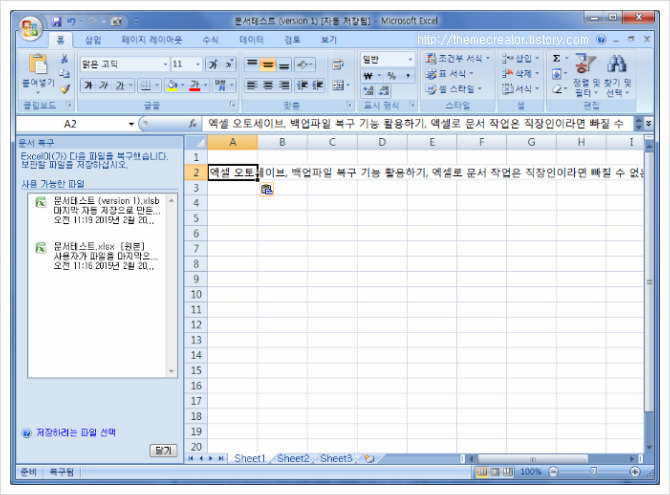Image resolution: width=670 pixels, height=495 pixels.
Task: Toggle bold formatting (가)
Action: tap(88, 85)
